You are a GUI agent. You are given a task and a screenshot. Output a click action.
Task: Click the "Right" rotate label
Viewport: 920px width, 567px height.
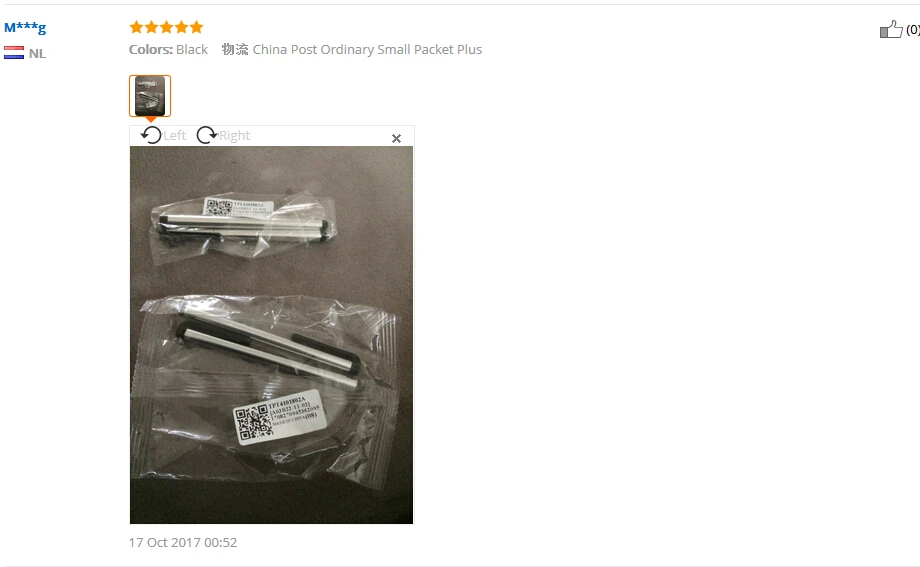234,136
